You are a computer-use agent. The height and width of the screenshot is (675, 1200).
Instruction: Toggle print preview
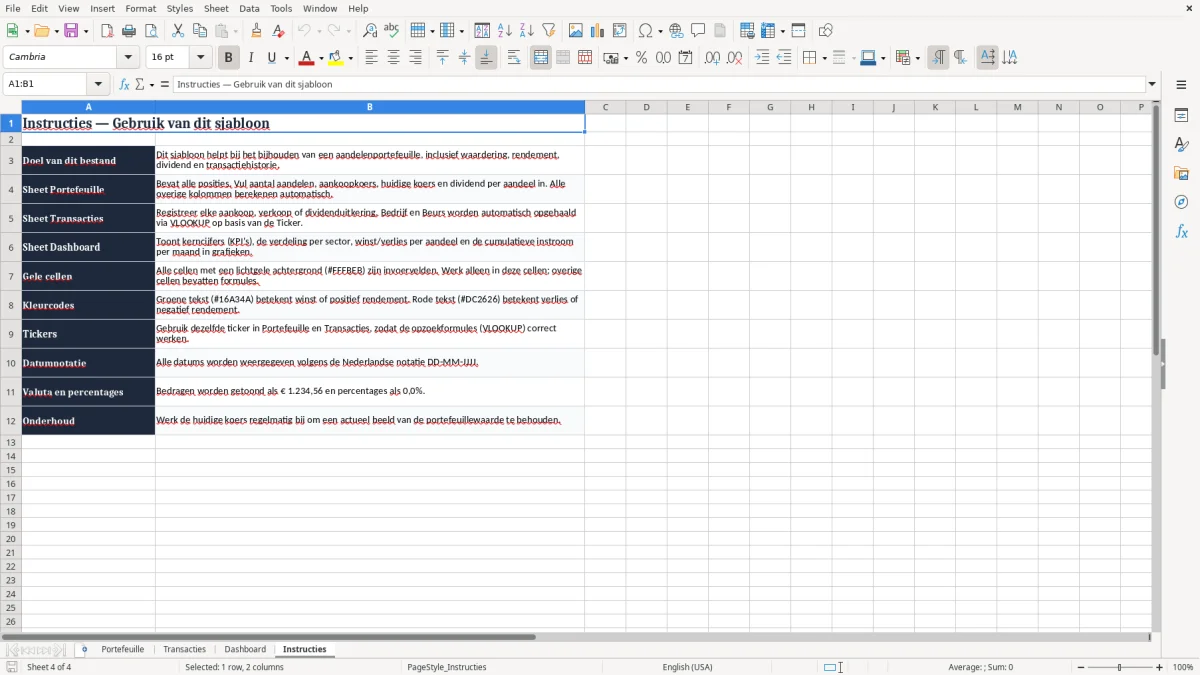[151, 31]
